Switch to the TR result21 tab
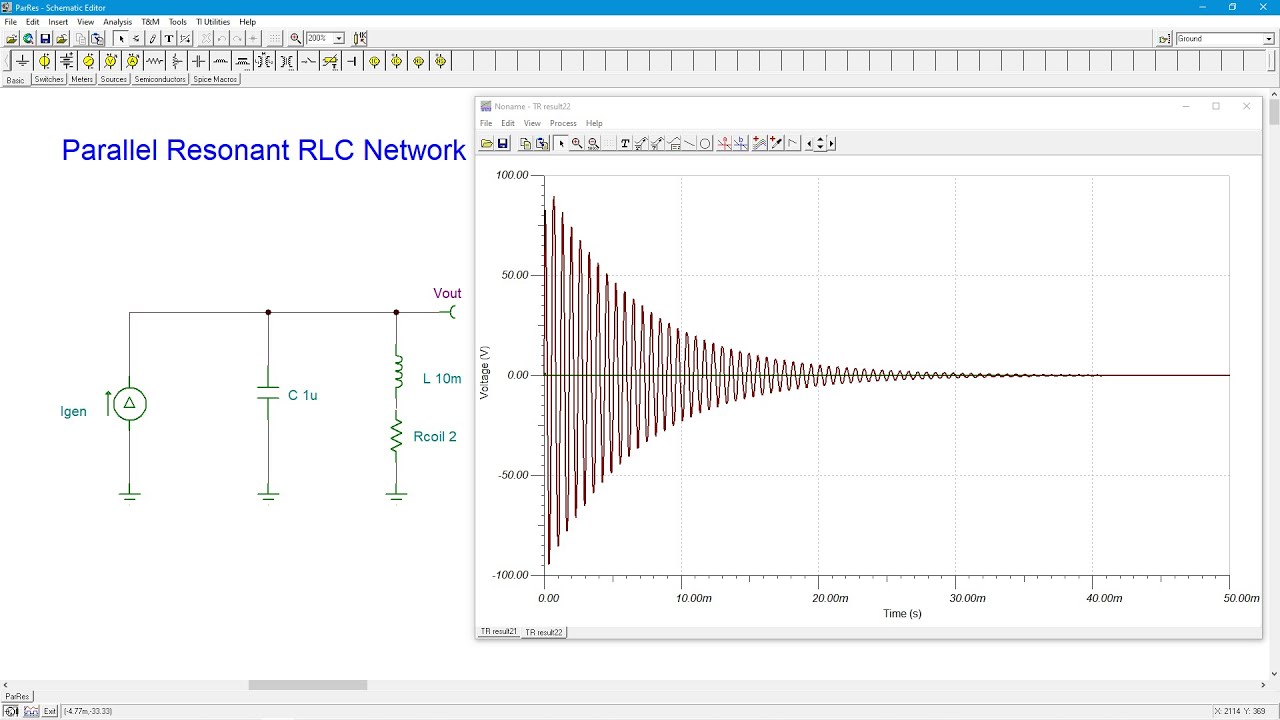Screen dimensions: 1280x720 click(x=498, y=632)
